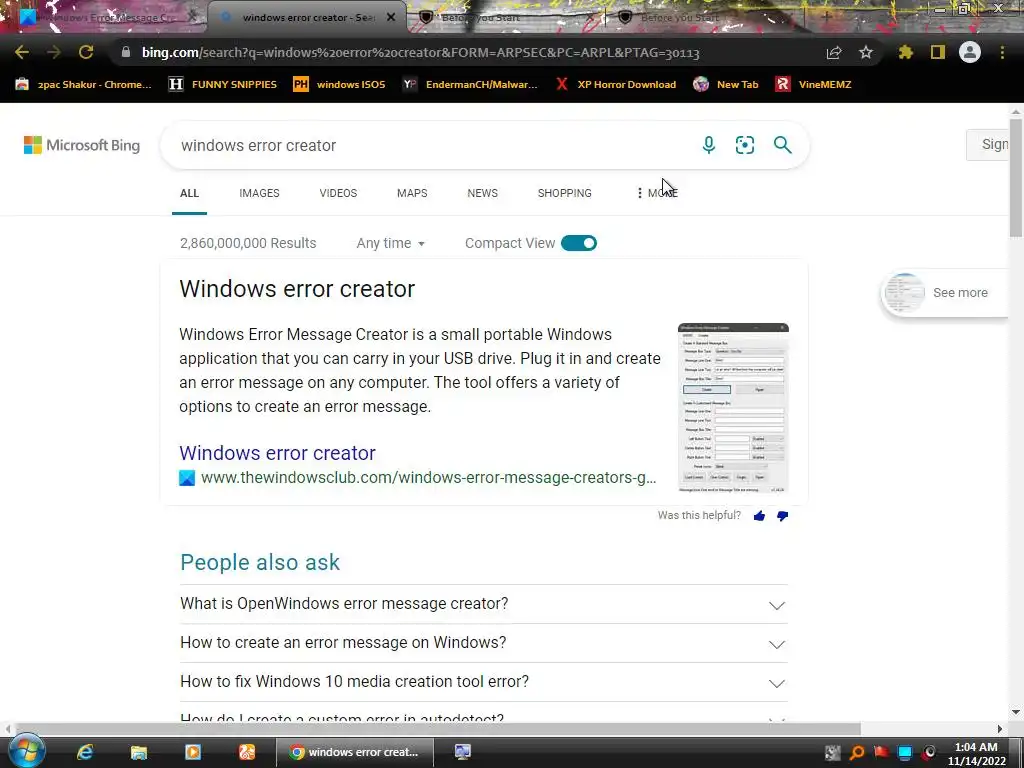Open thewindowsclub.com URL link

pyautogui.click(x=428, y=477)
